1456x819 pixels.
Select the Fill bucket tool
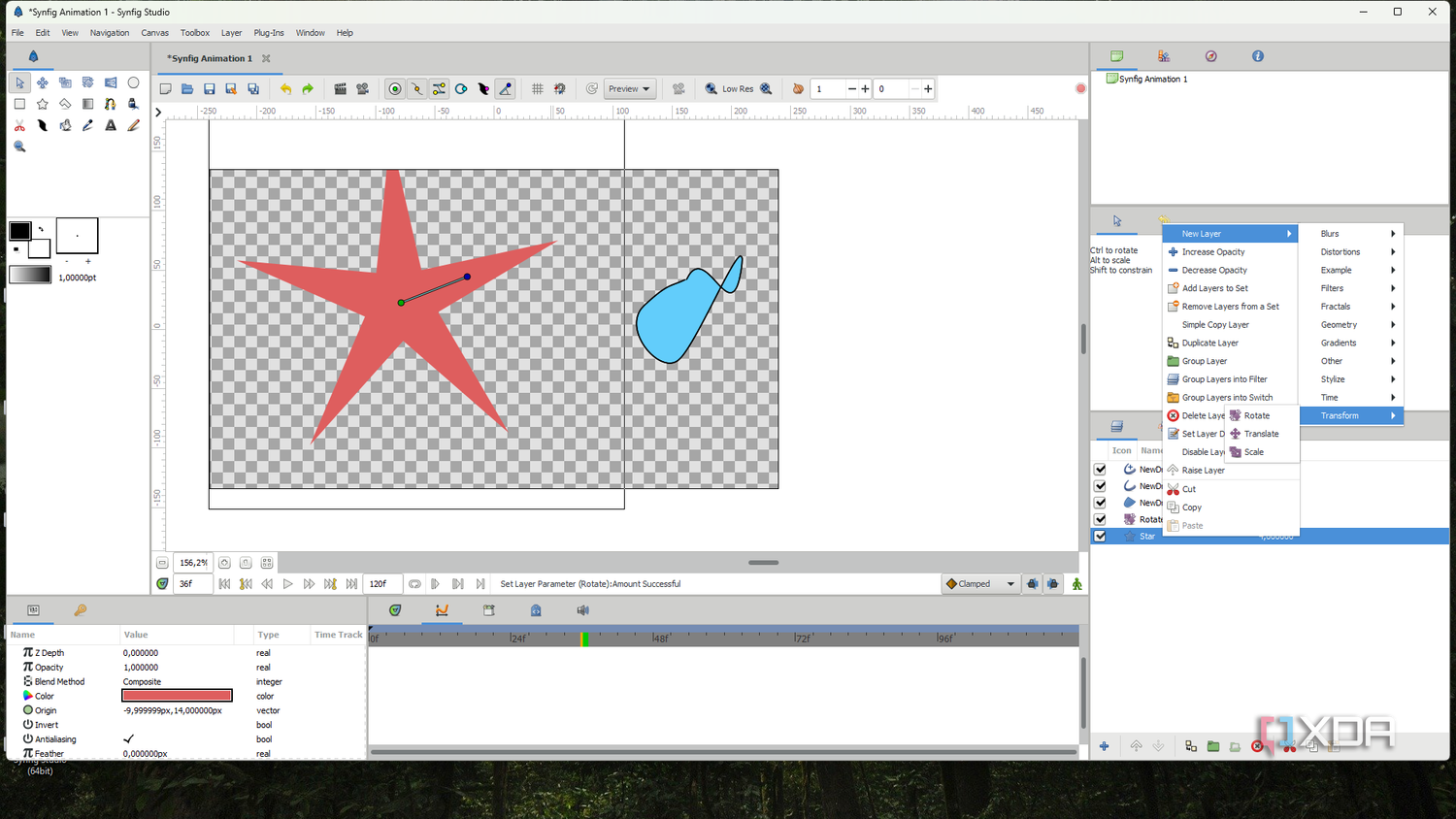click(65, 125)
